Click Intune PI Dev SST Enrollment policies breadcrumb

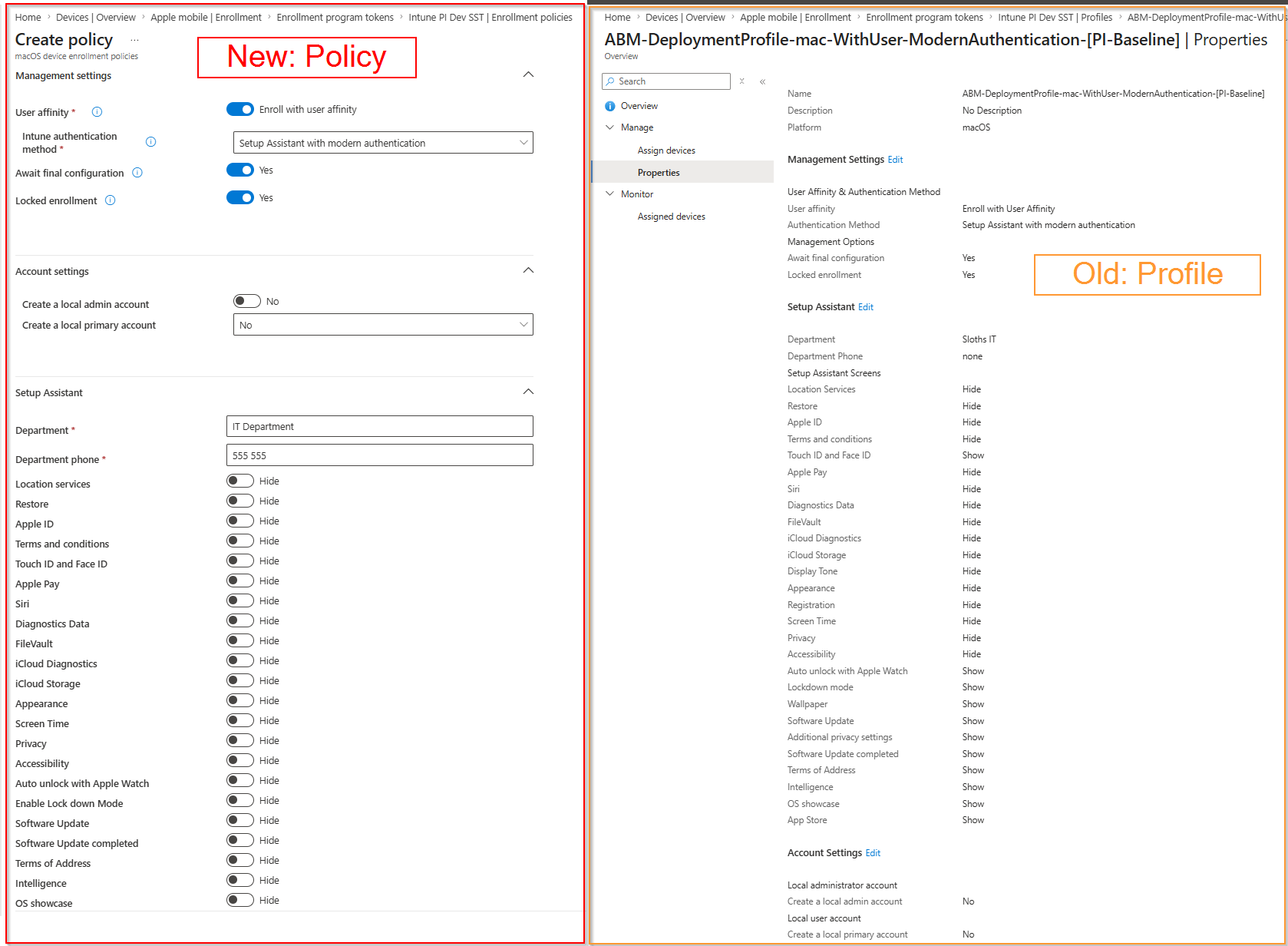click(490, 17)
